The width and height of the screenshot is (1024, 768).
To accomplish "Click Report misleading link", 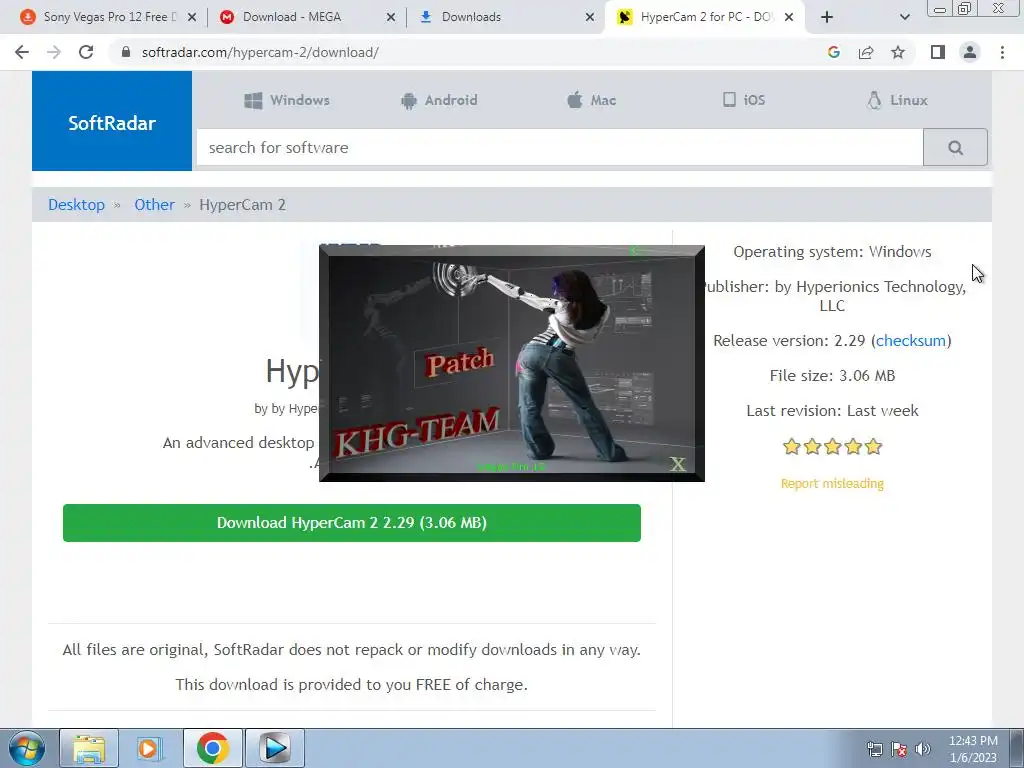I will click(832, 483).
